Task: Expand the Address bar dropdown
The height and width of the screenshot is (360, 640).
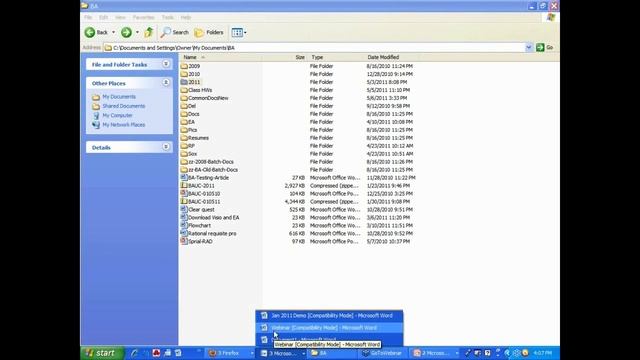Action: [529, 47]
